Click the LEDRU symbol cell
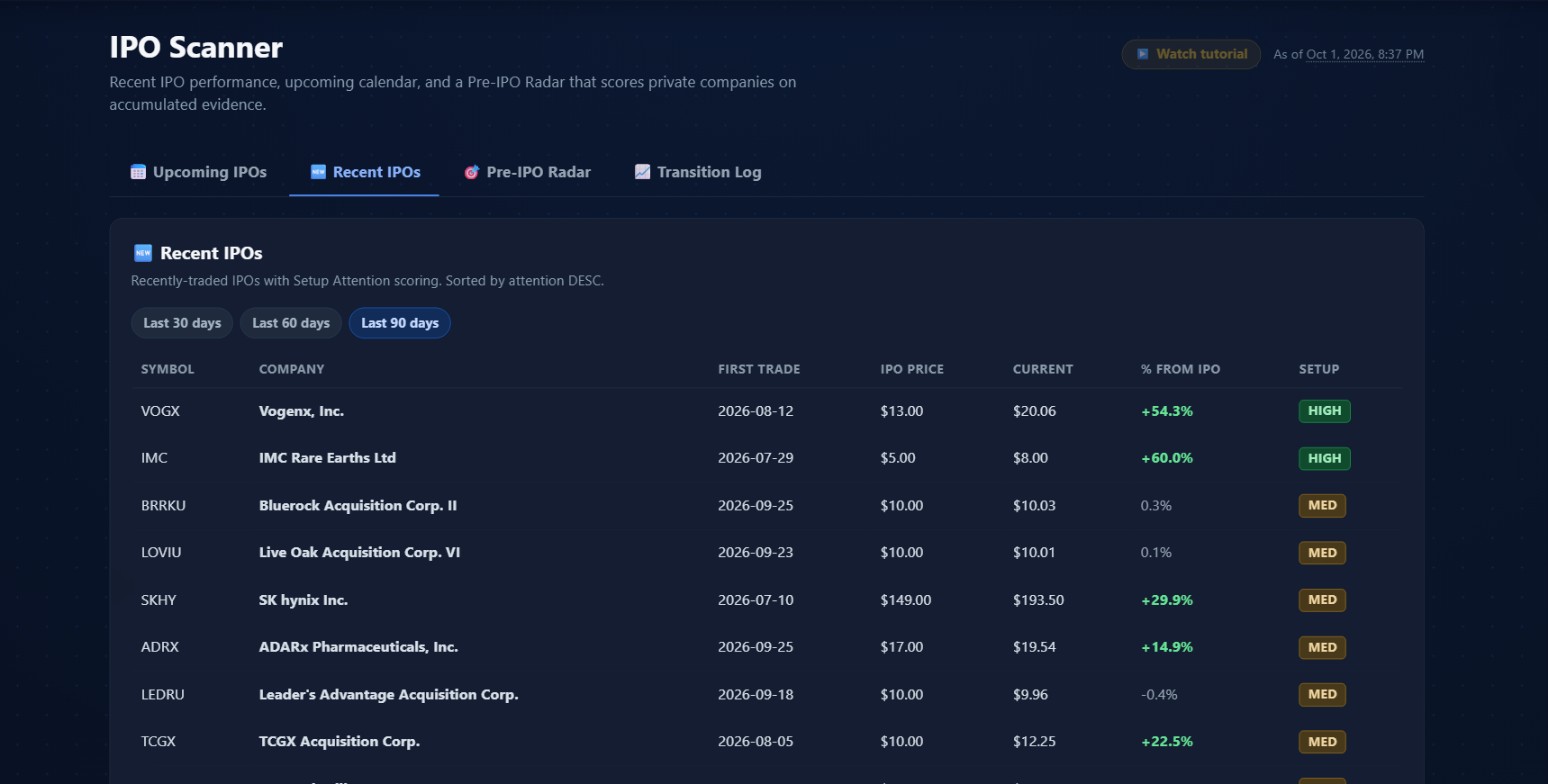 pos(162,694)
